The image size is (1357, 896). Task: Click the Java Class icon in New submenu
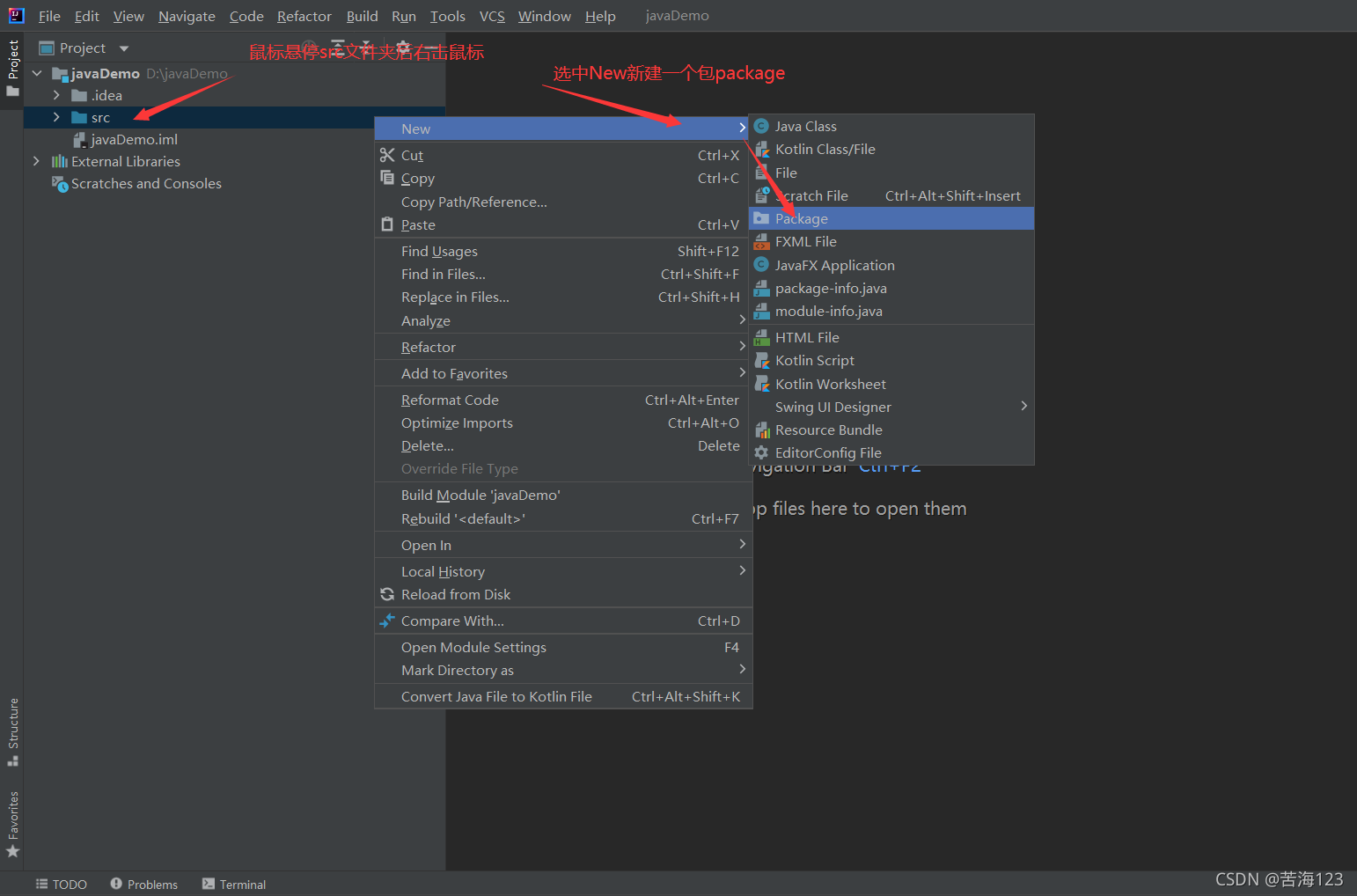coord(762,127)
